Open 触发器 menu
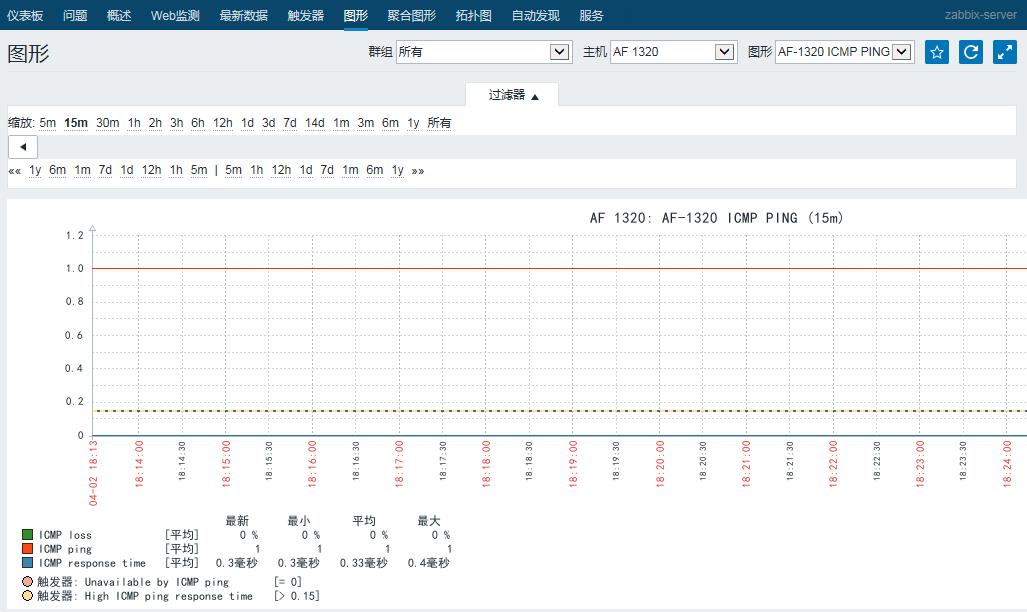 (x=306, y=16)
